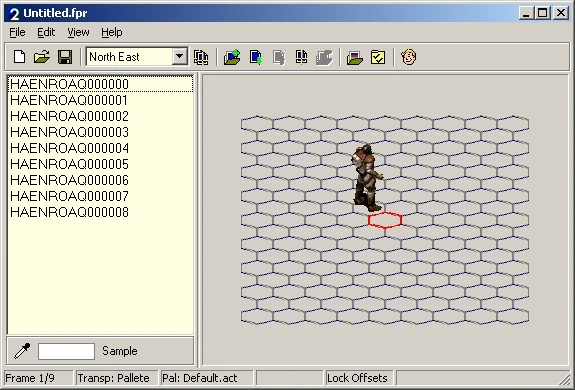Select frame HAENROAQ000007 in the list
575x390 pixels.
100,196
